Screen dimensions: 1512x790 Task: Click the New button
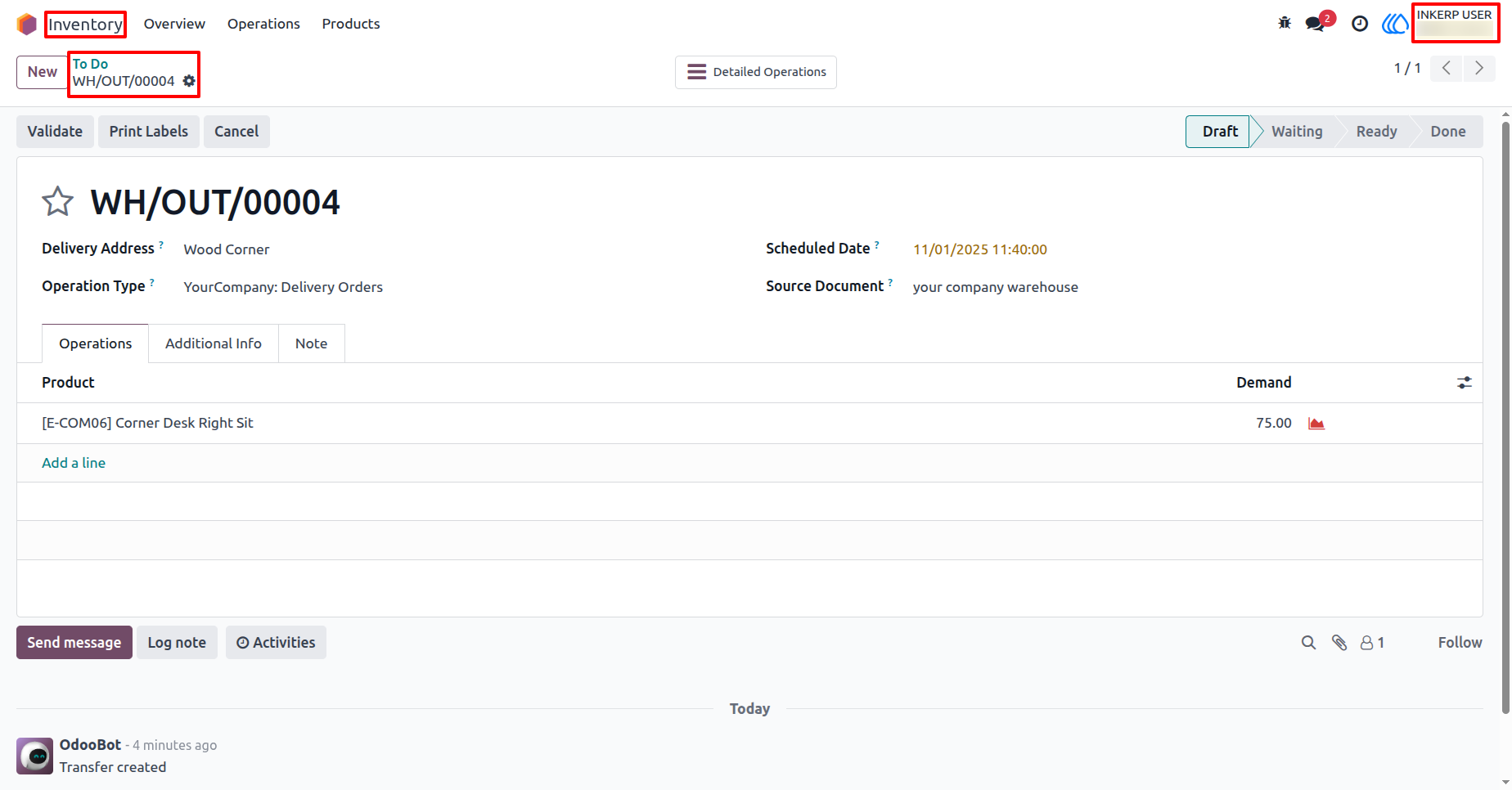[43, 72]
